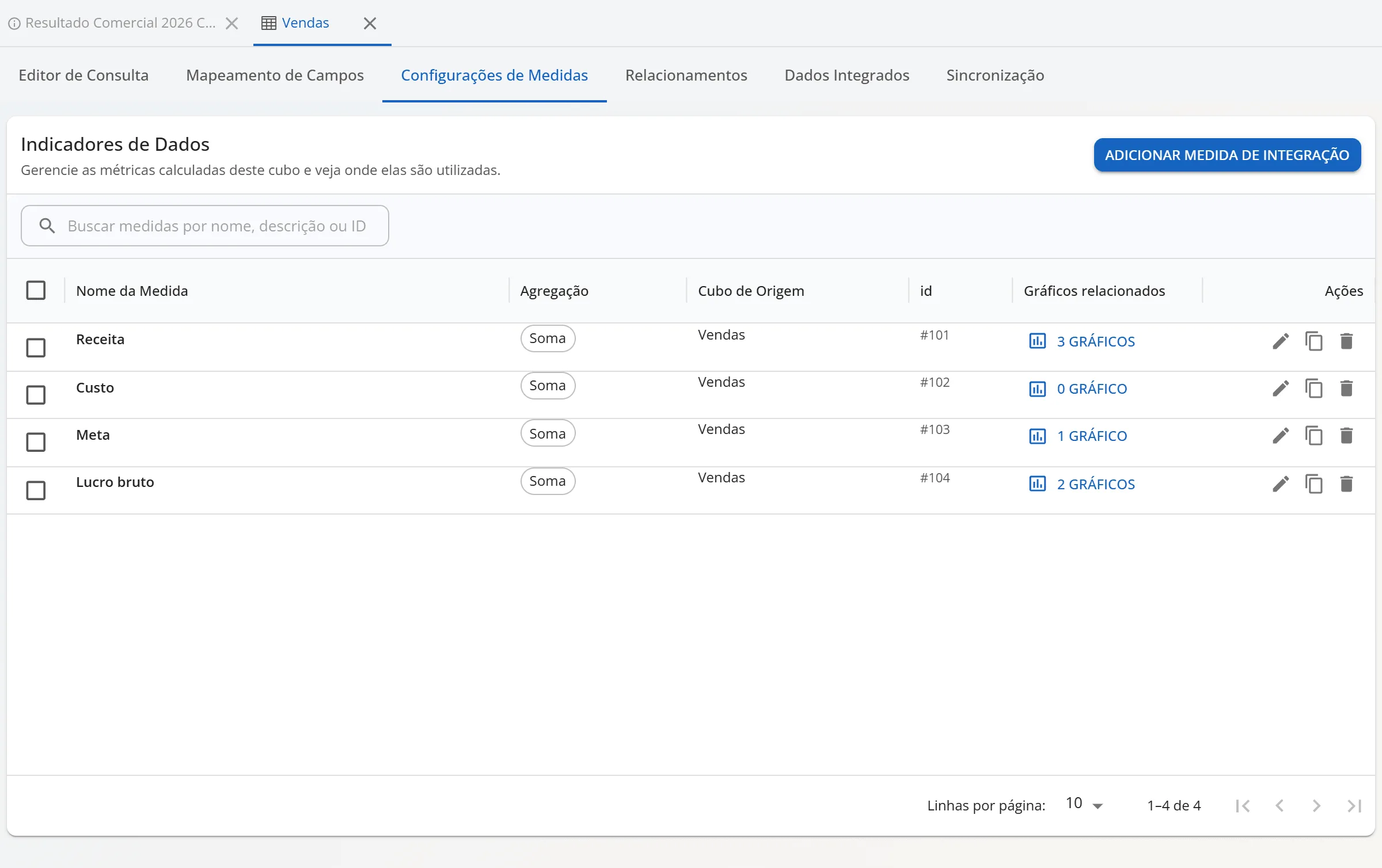
Task: Go to the next page arrow
Action: point(1316,806)
